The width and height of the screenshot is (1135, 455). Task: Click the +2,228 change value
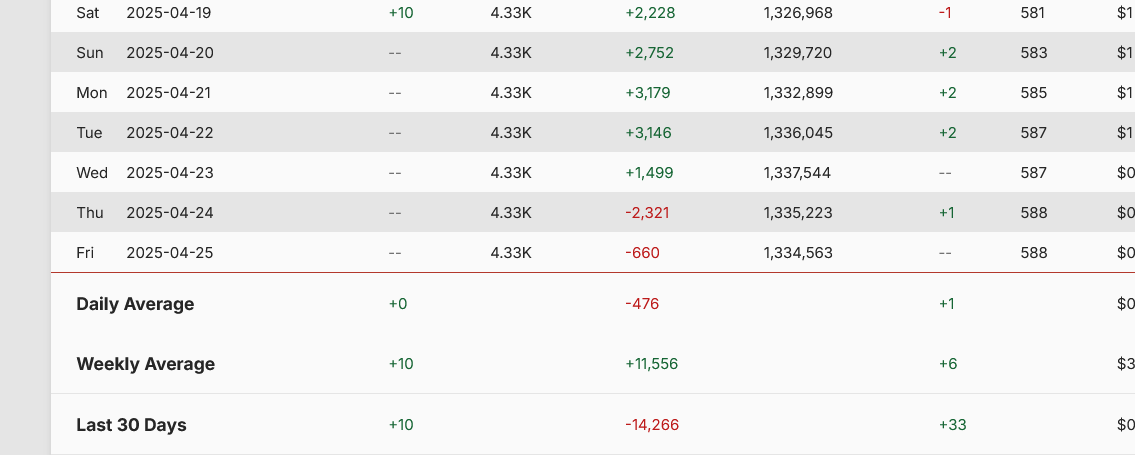pyautogui.click(x=649, y=13)
